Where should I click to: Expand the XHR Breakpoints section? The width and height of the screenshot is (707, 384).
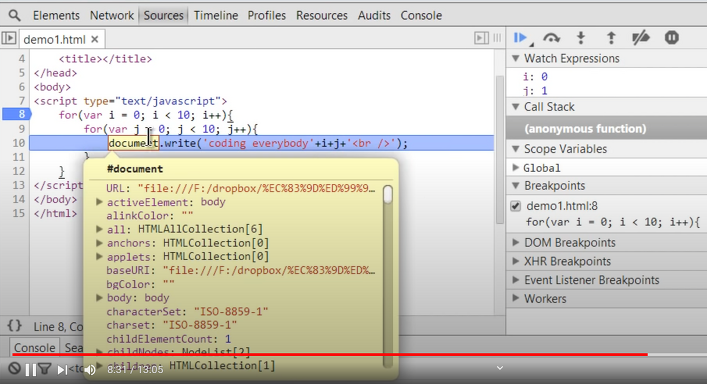coord(516,261)
